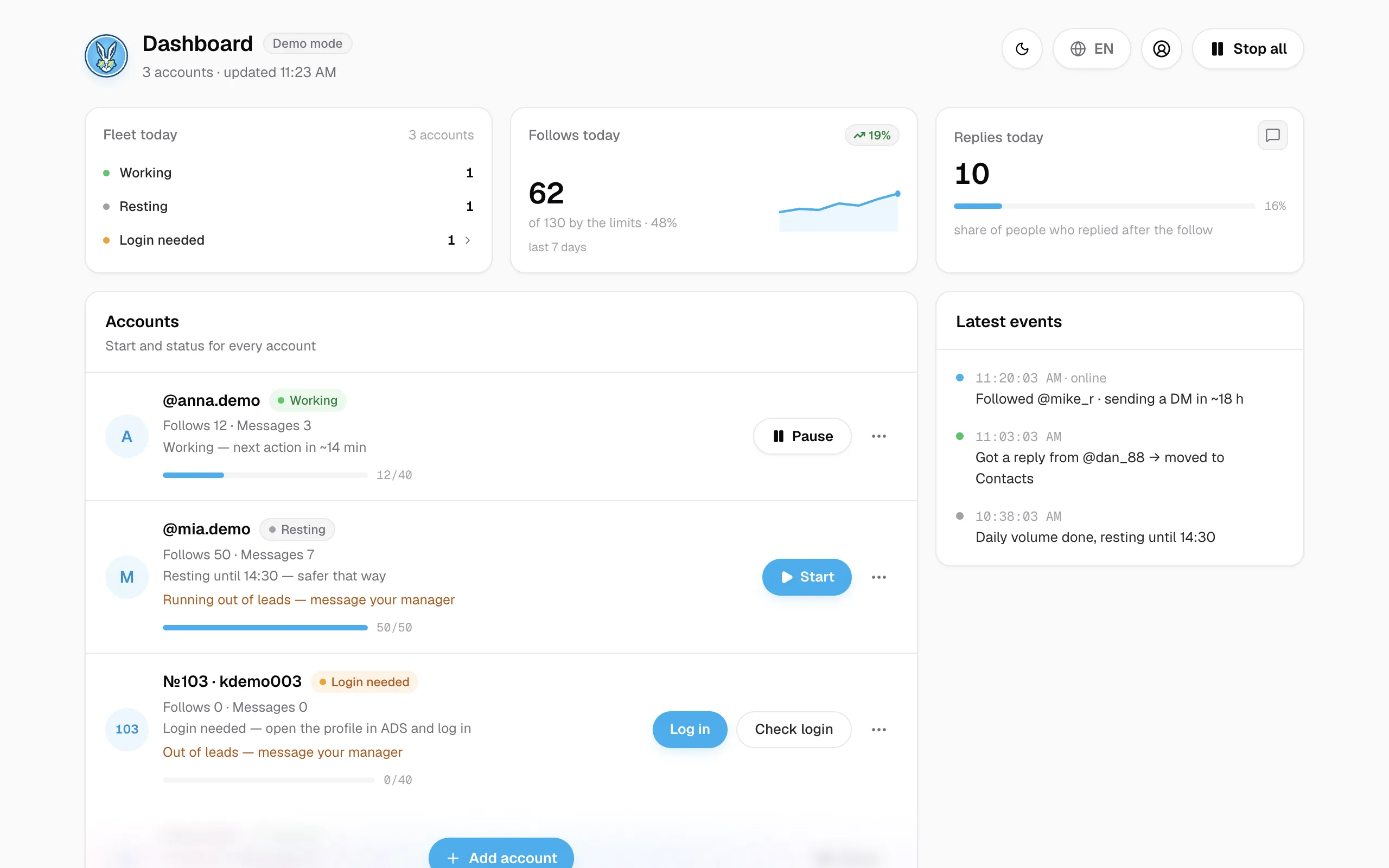Click the Demo mode badge
The width and height of the screenshot is (1389, 868).
click(308, 43)
